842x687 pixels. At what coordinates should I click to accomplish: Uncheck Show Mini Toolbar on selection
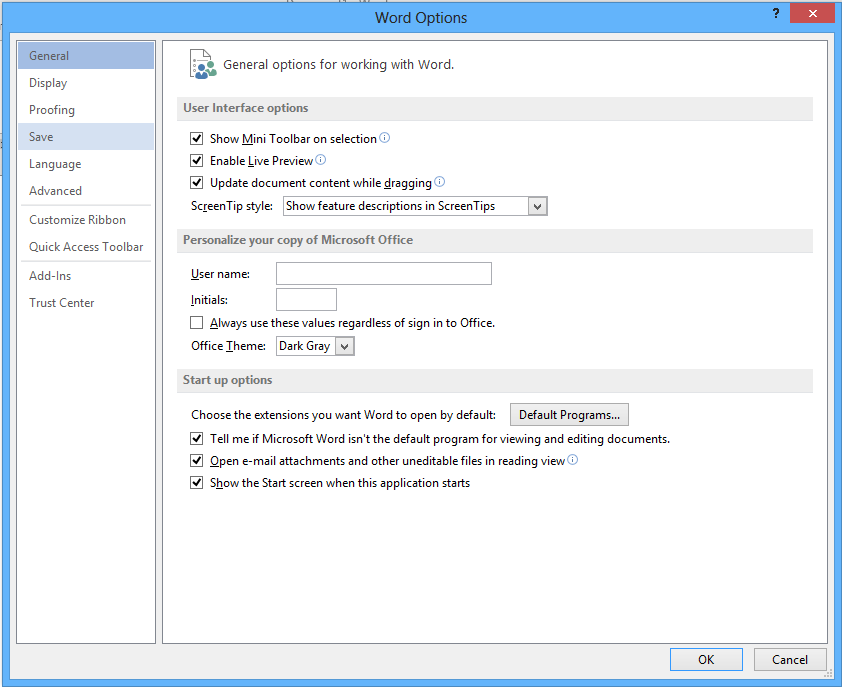(197, 139)
